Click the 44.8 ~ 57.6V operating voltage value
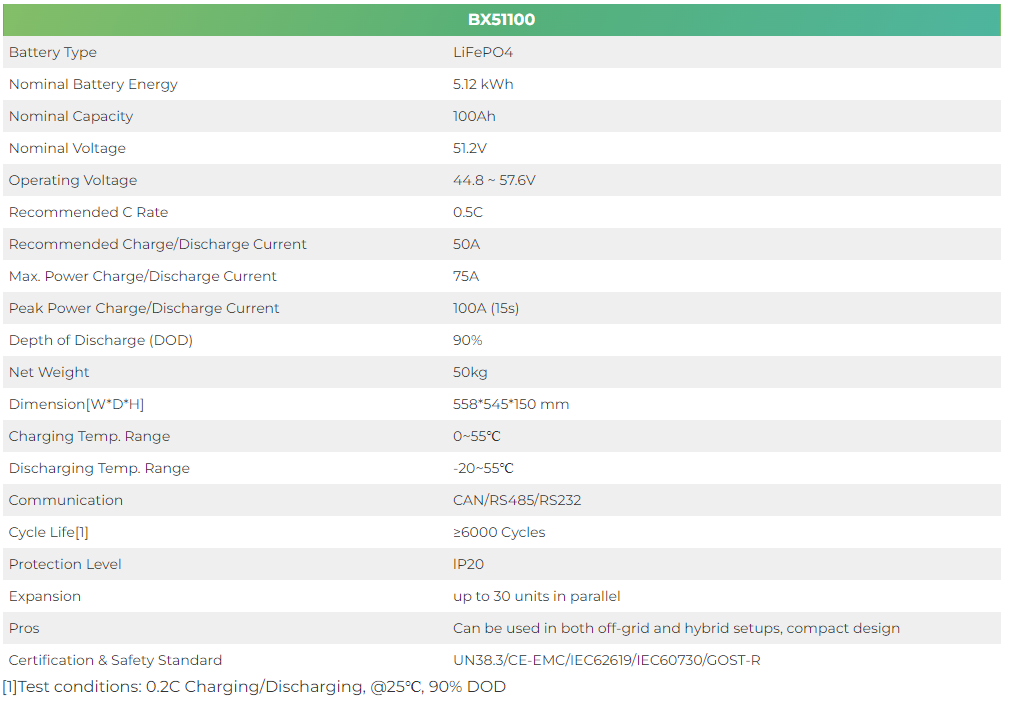Screen dimensions: 1010x714 coord(494,180)
